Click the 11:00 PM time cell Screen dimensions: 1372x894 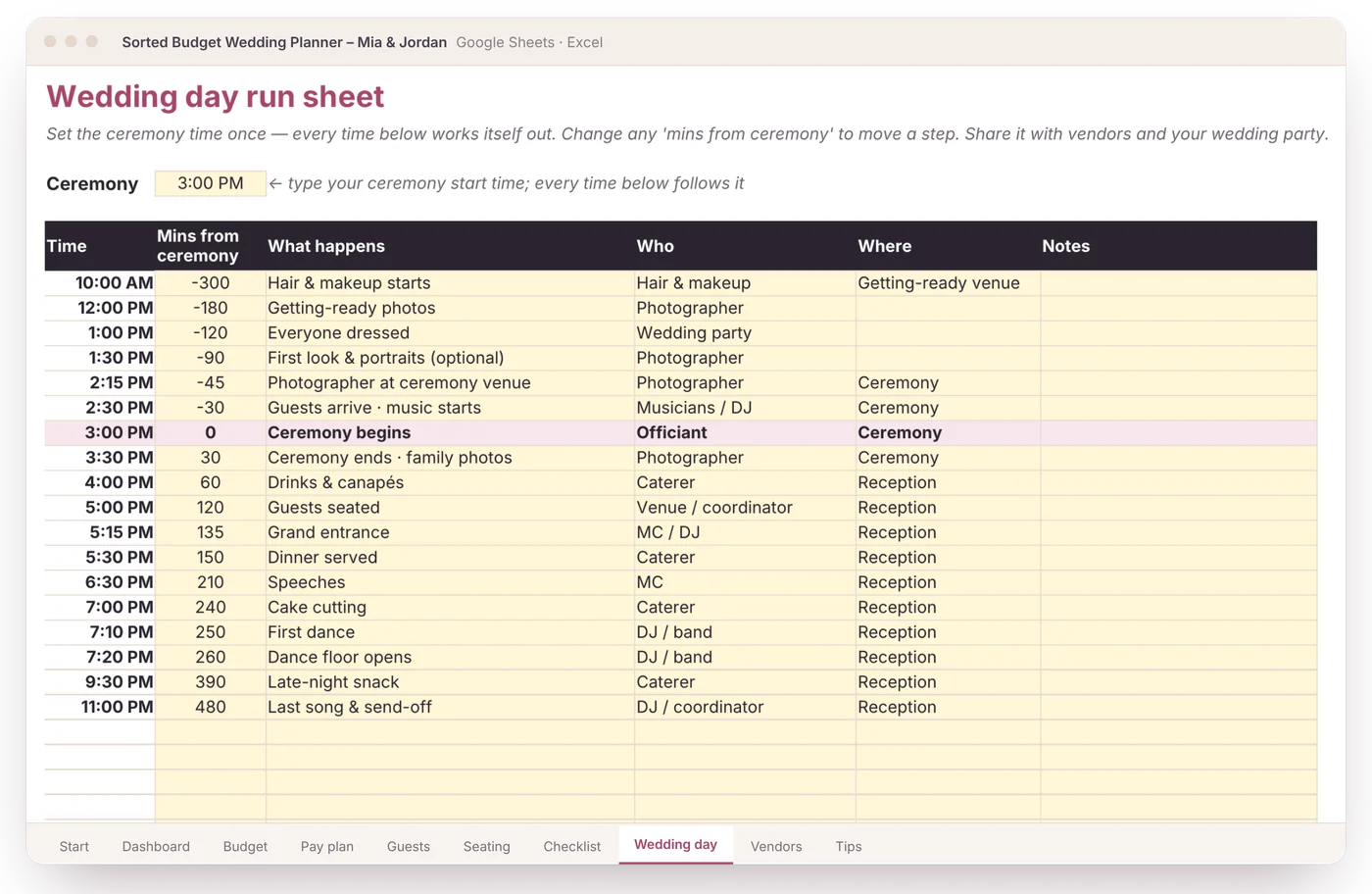point(100,708)
